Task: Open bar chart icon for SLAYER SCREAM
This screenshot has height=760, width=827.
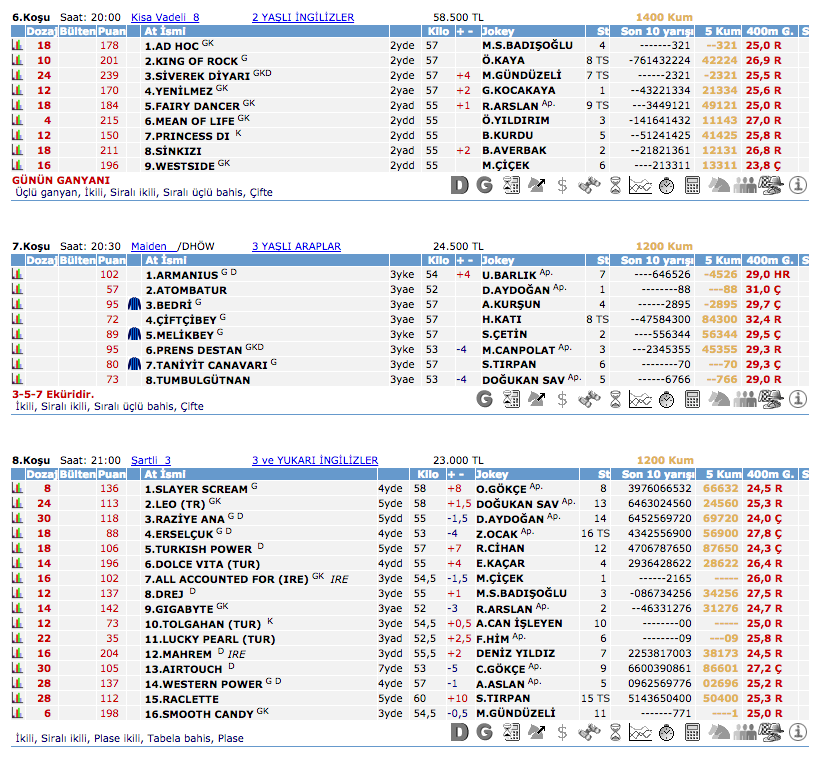Action: click(x=17, y=489)
